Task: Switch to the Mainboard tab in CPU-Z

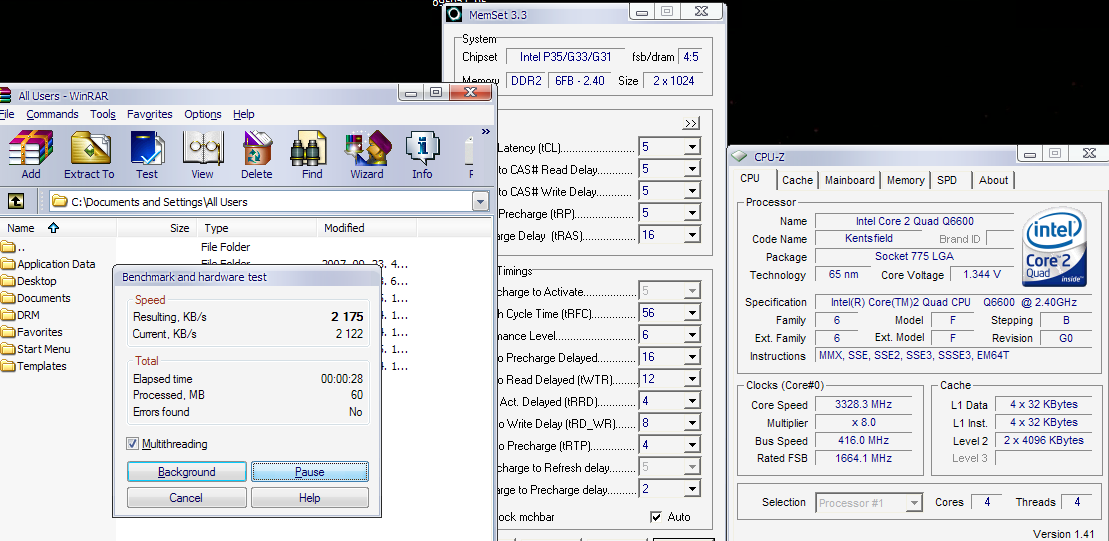Action: click(849, 180)
